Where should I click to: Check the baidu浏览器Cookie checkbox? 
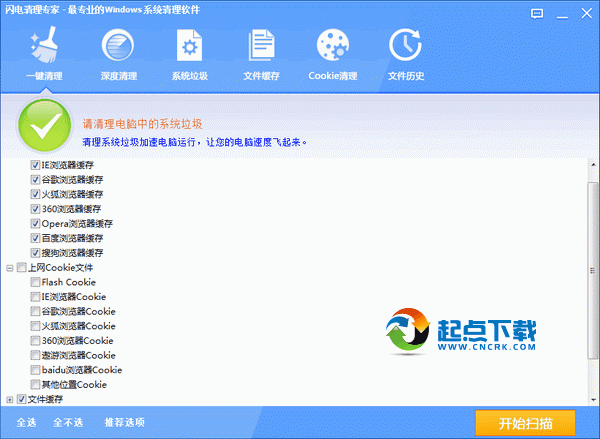pyautogui.click(x=35, y=370)
